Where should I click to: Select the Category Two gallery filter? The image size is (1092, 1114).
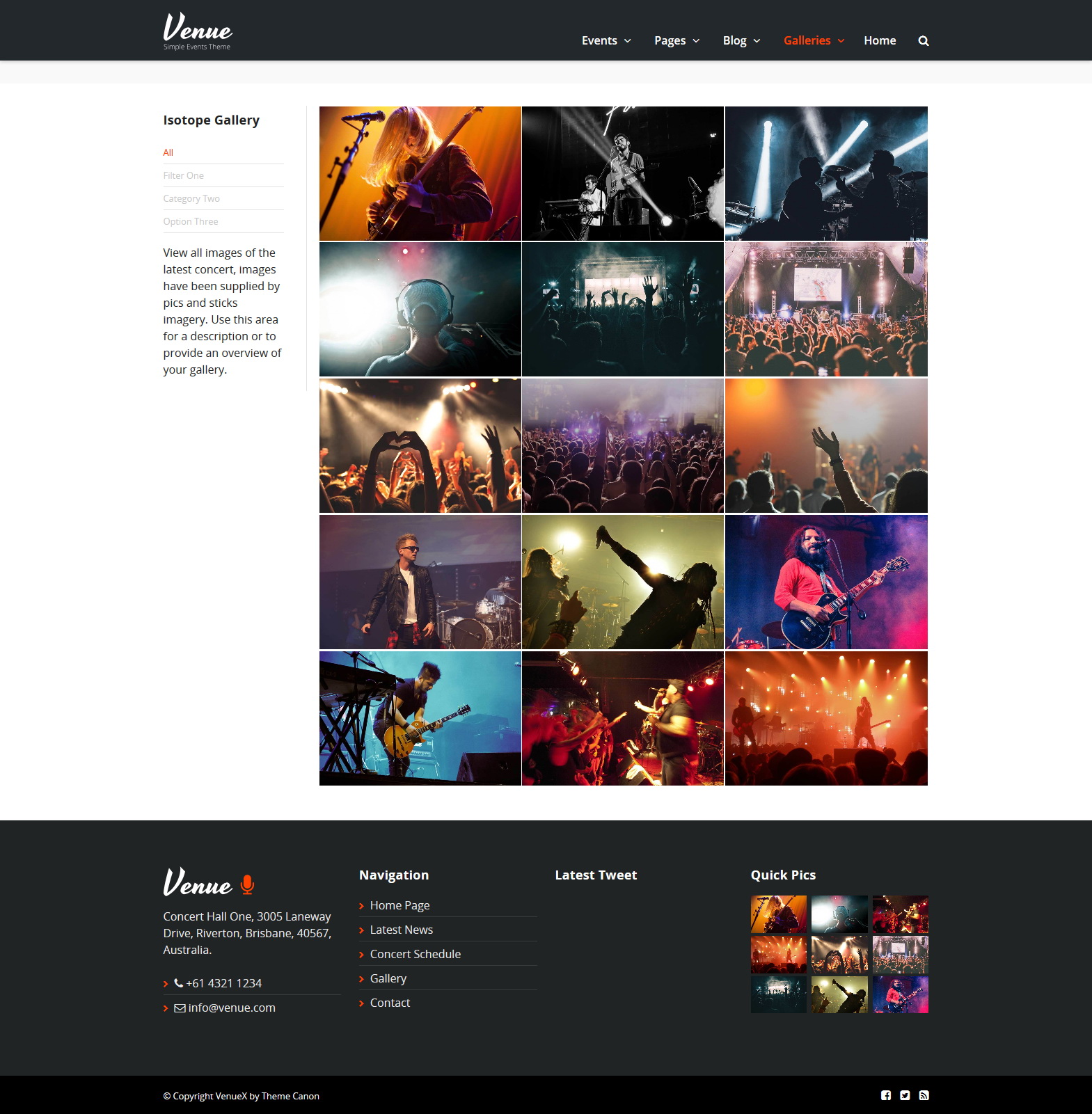pos(191,198)
